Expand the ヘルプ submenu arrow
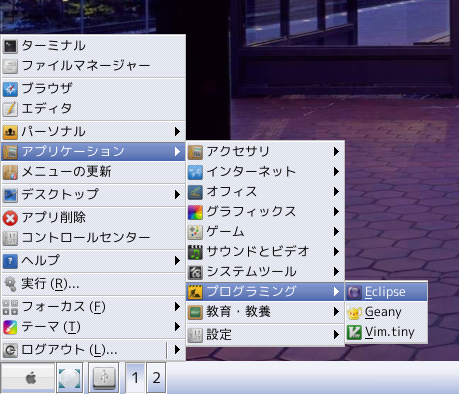 tap(177, 260)
